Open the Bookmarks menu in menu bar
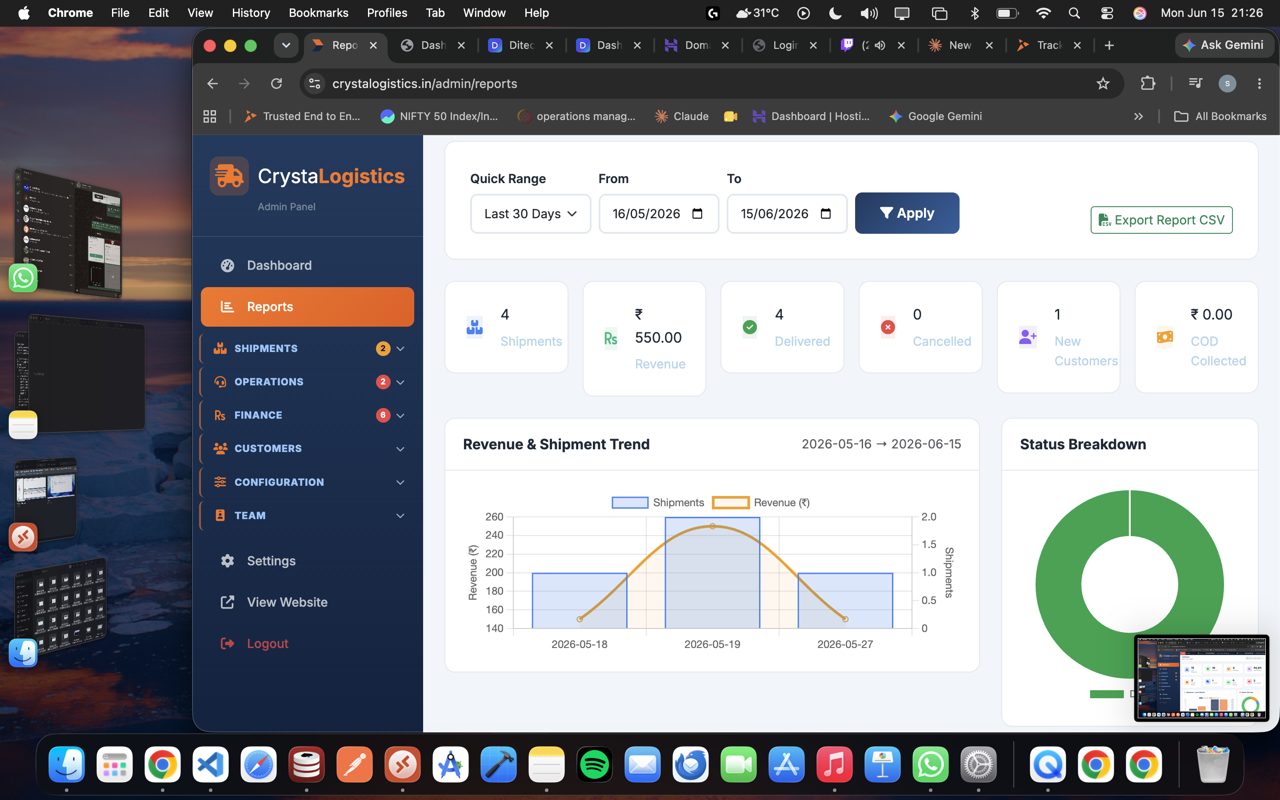Viewport: 1280px width, 800px height. point(318,13)
